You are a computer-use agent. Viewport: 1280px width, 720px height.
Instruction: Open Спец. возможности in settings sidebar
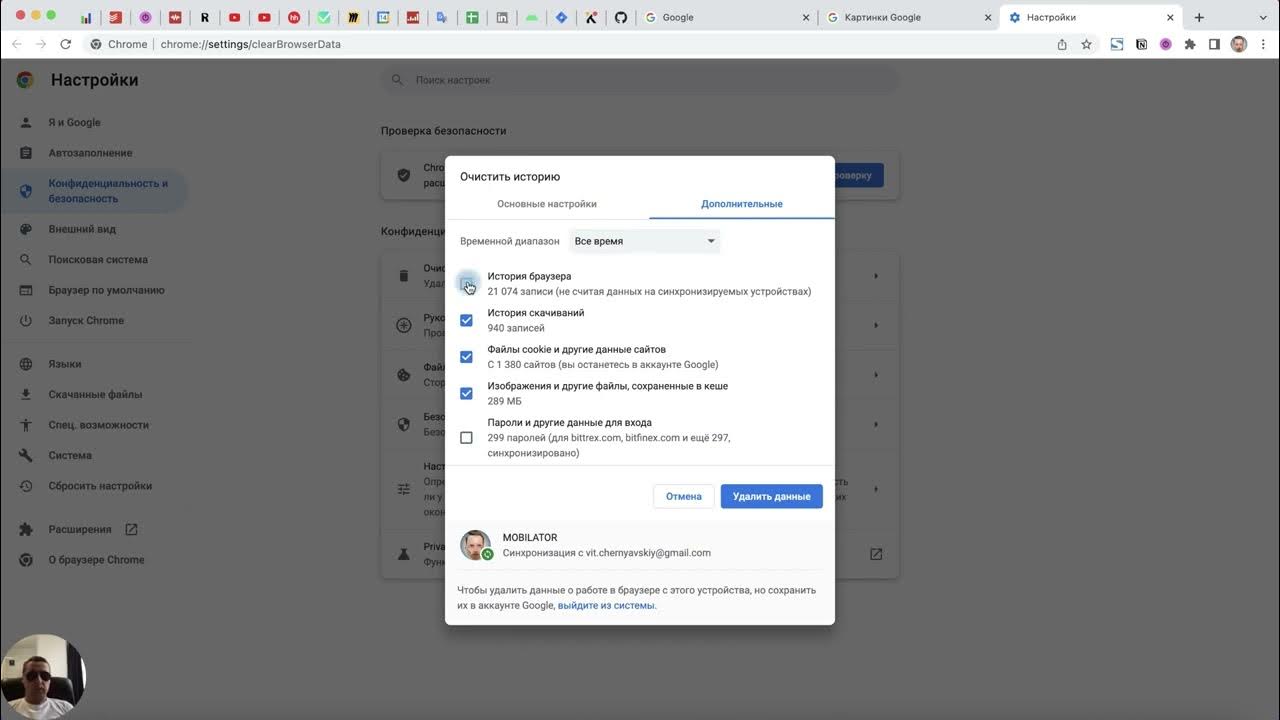tap(98, 425)
